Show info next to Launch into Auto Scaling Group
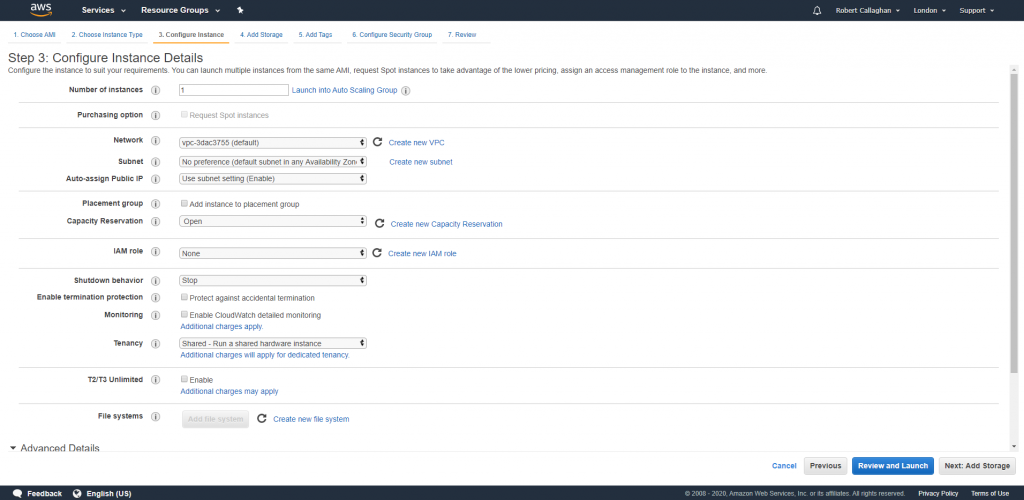The image size is (1024, 500). click(x=406, y=91)
